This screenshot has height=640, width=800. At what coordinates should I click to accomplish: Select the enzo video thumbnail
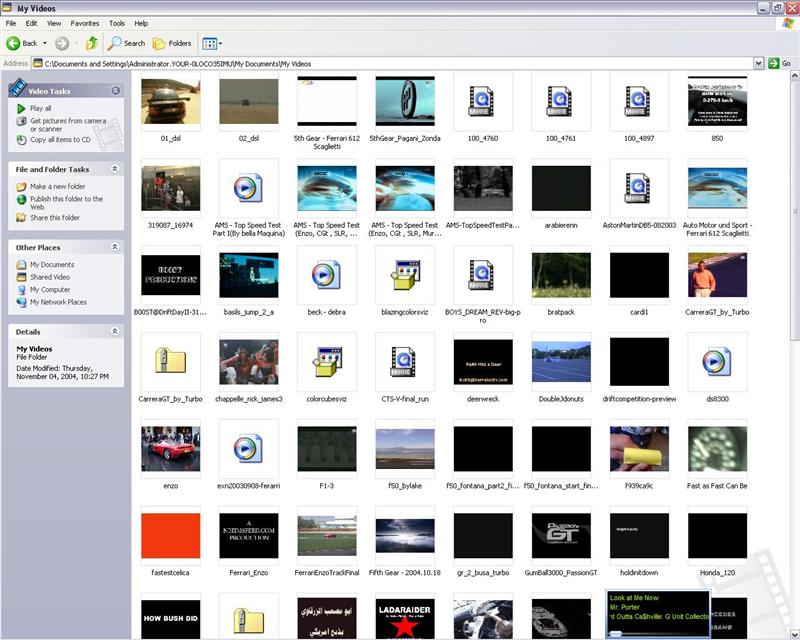point(170,449)
